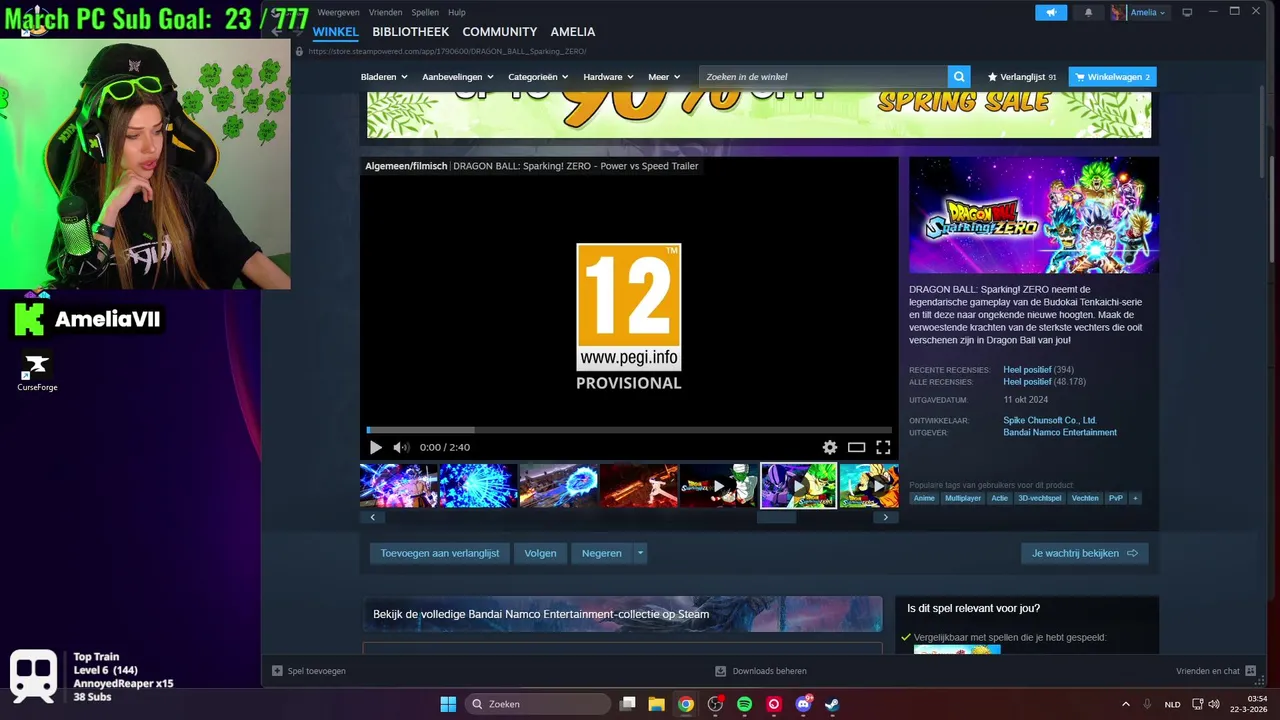Click Toevoegen aan verlanglijst

(440, 553)
